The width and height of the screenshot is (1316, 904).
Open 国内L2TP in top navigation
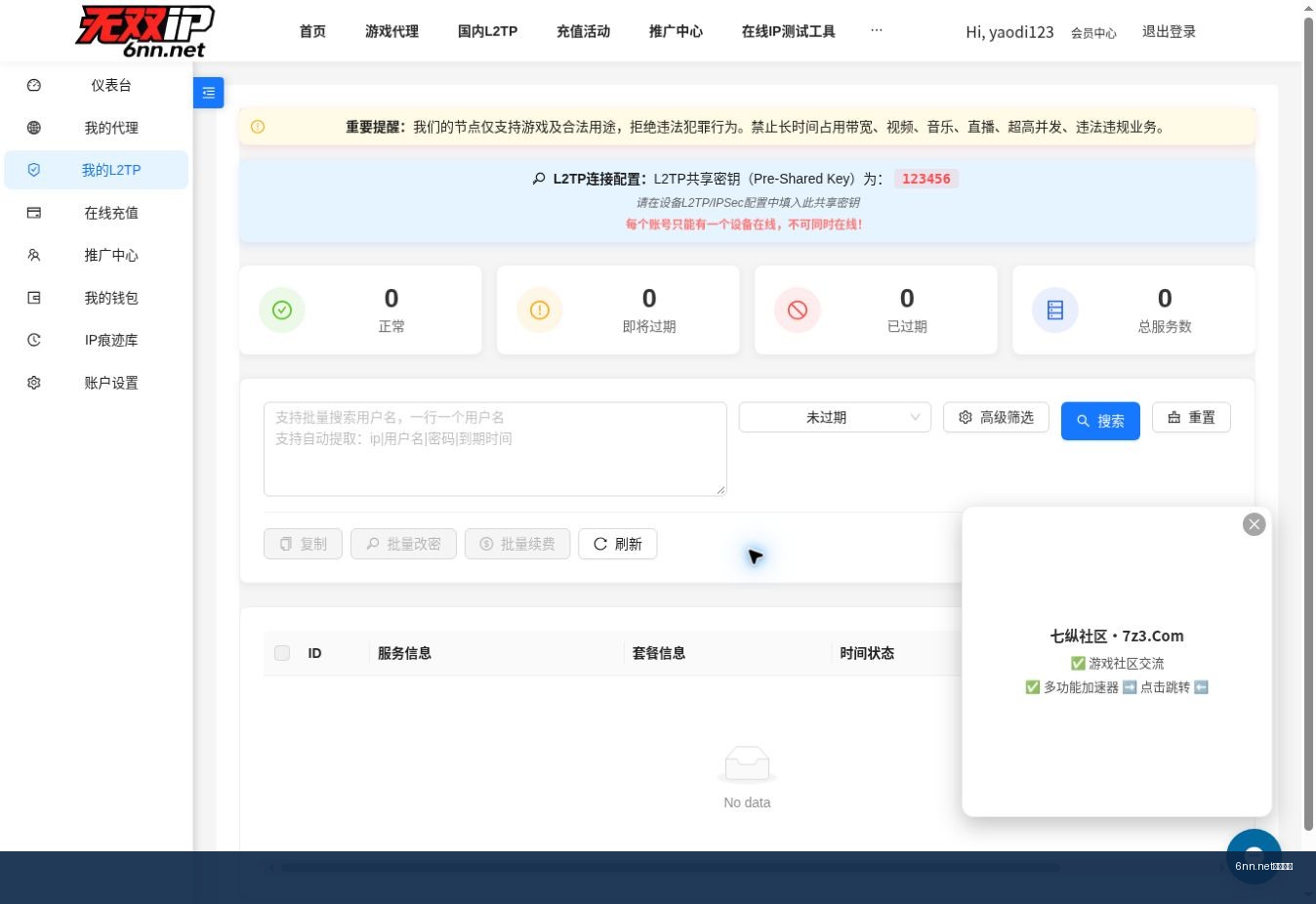pyautogui.click(x=488, y=31)
